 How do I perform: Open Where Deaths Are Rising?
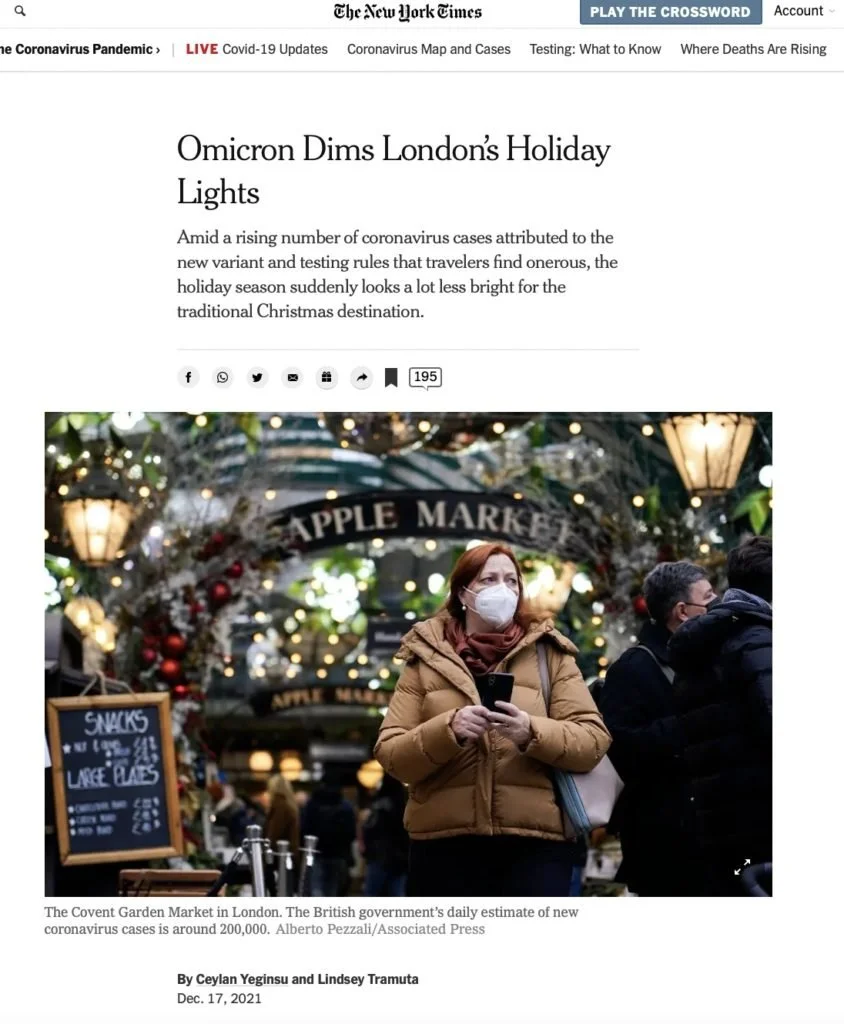(x=753, y=49)
